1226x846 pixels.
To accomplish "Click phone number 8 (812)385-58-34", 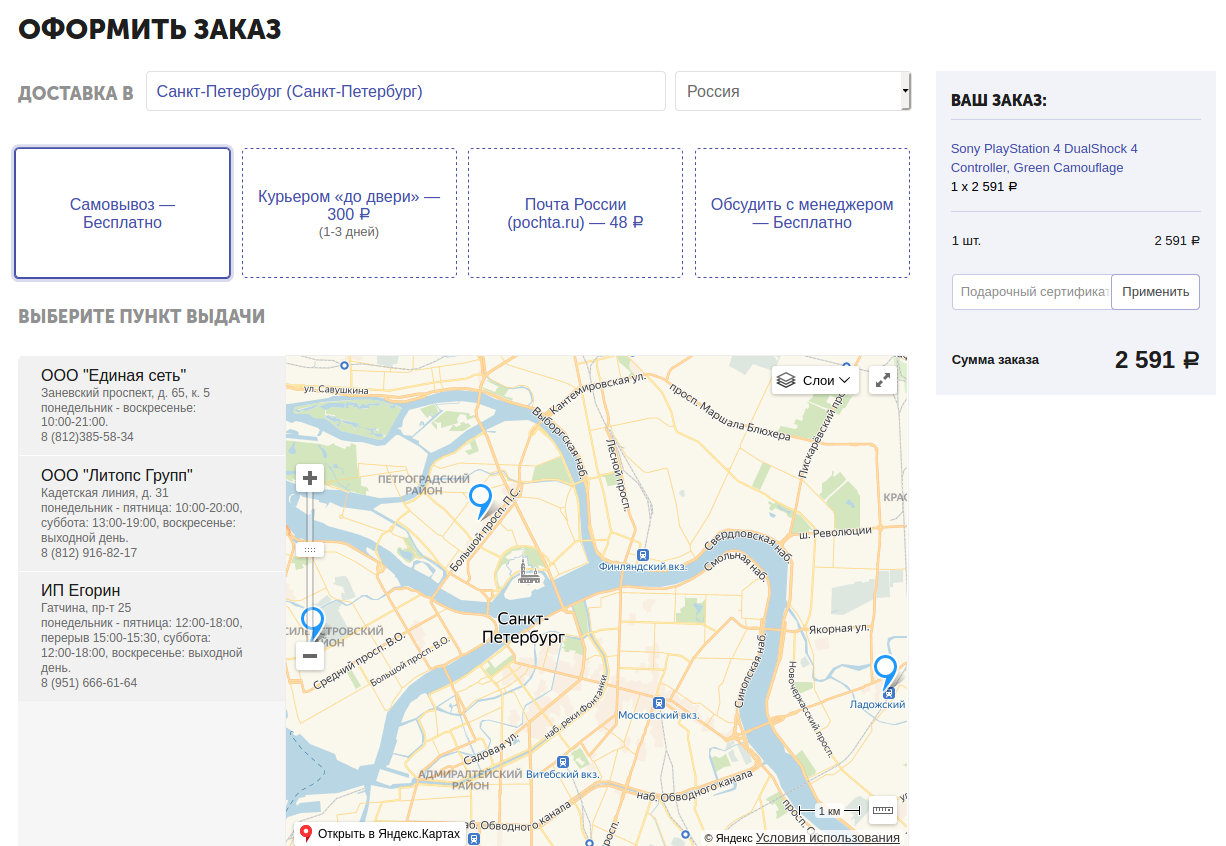I will point(87,437).
